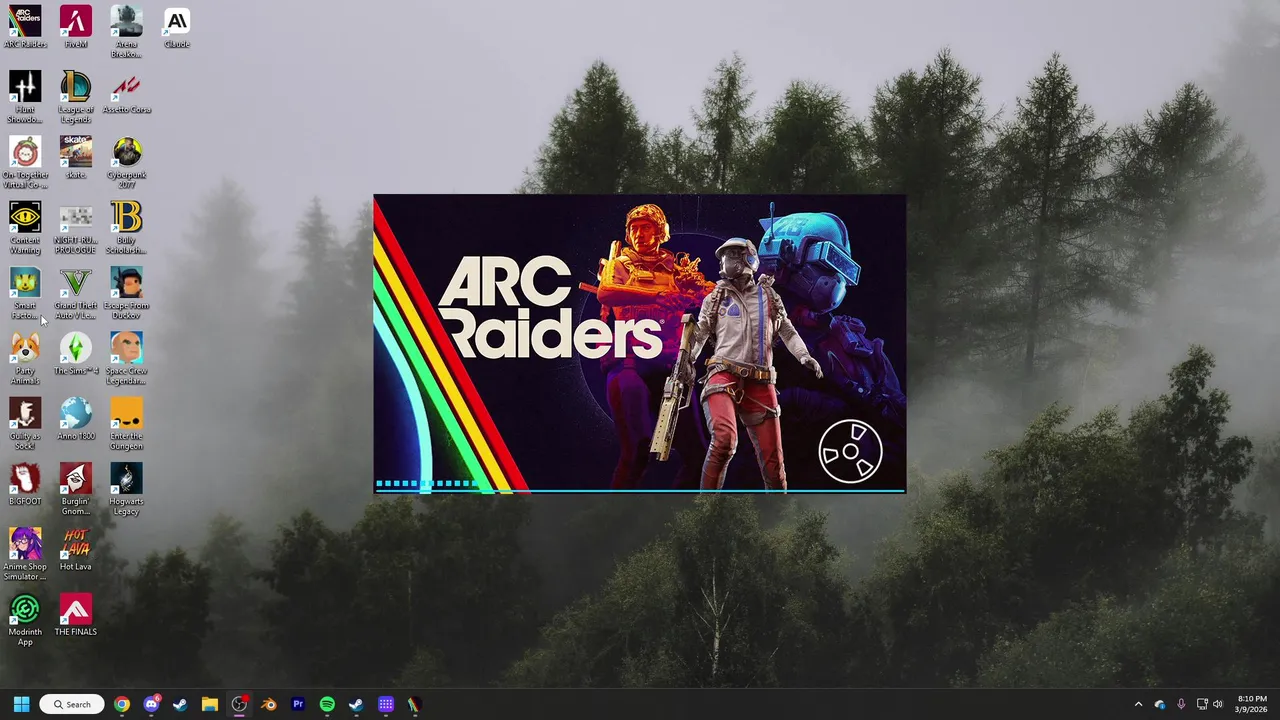Image resolution: width=1280 pixels, height=720 pixels.
Task: Open the Windows Start menu
Action: tap(21, 704)
